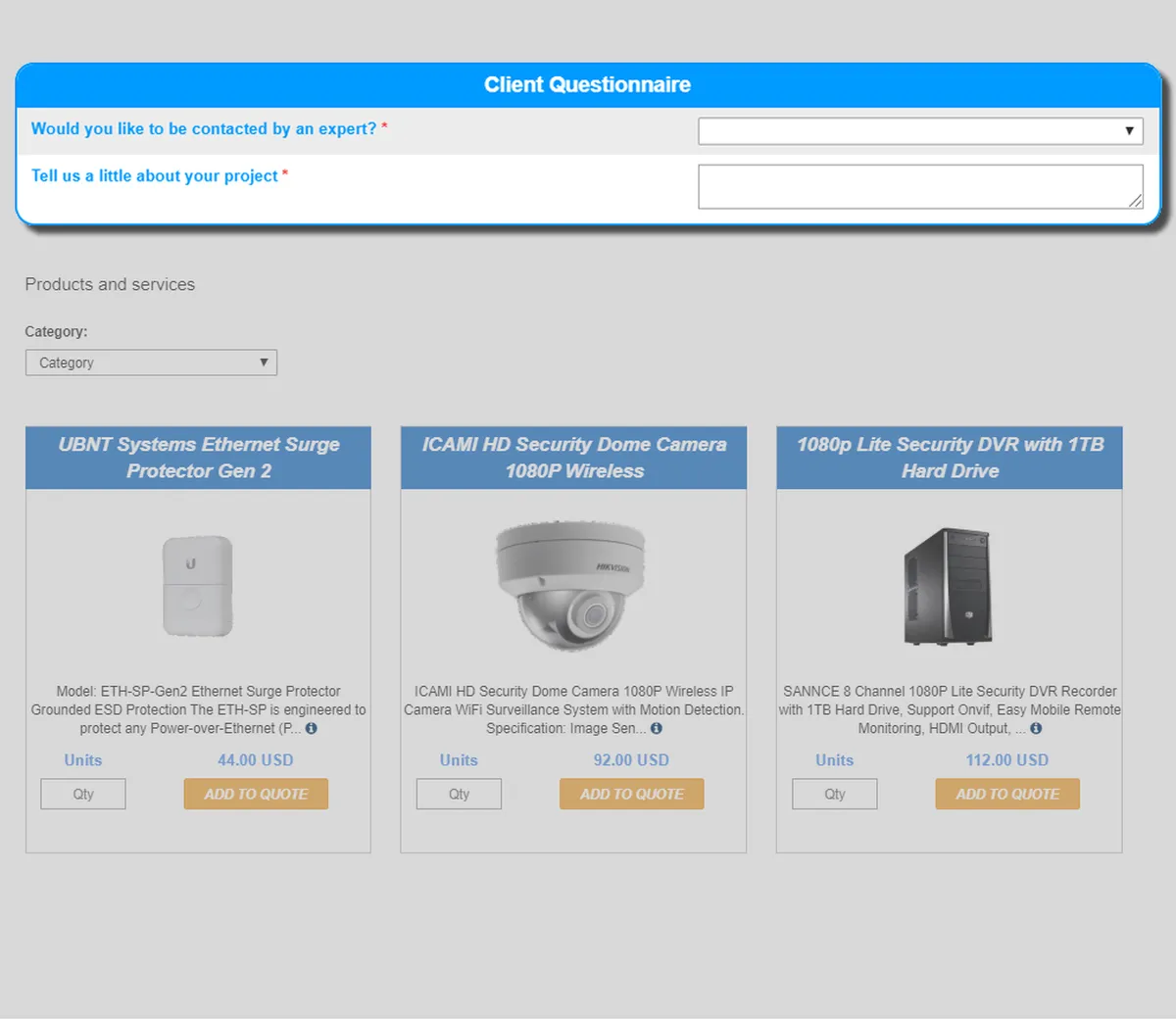Open UBNT Systems Ethernet Surge Protector title
The image size is (1176, 1020).
[x=198, y=458]
